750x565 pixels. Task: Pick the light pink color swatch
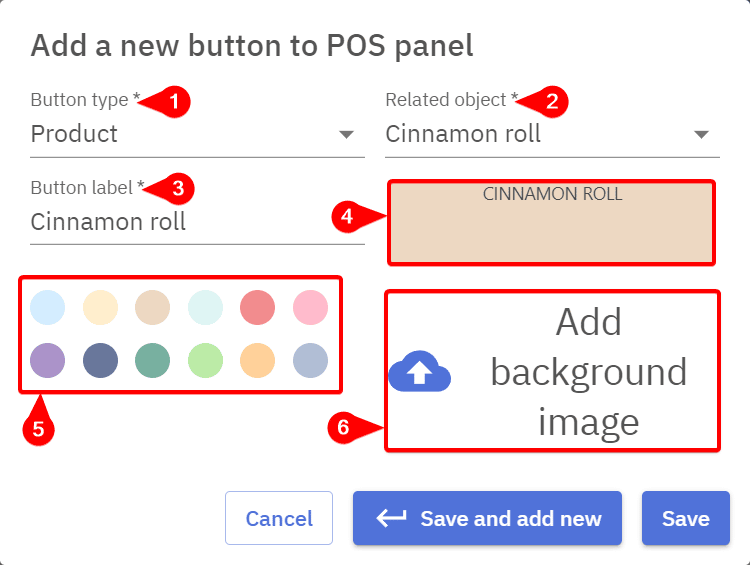pyautogui.click(x=310, y=307)
